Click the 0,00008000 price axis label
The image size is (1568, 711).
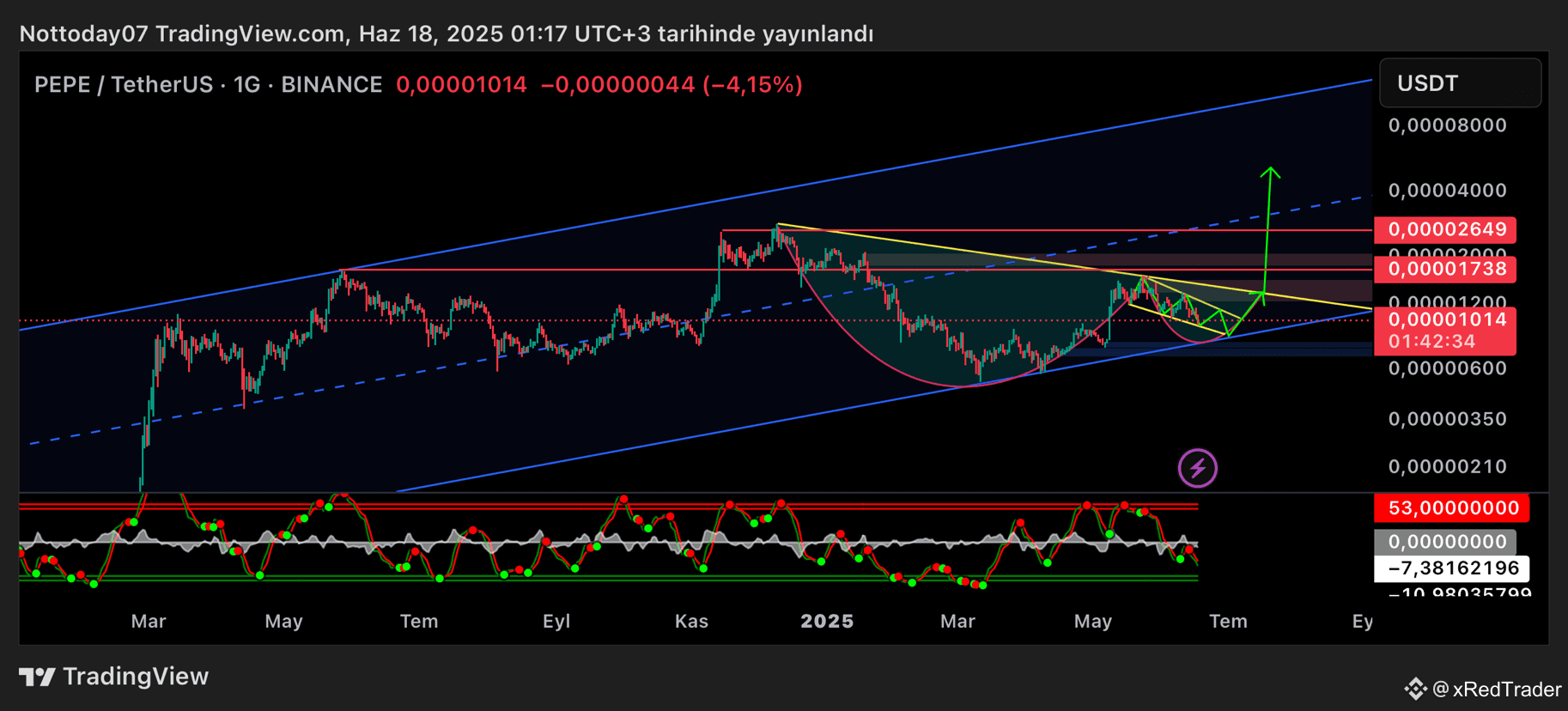tap(1448, 125)
